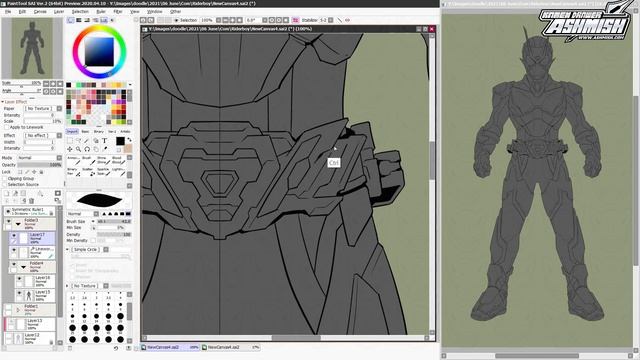Collapse Folder4 in layer list
Image resolution: width=640 pixels, height=360 pixels.
tap(23, 267)
